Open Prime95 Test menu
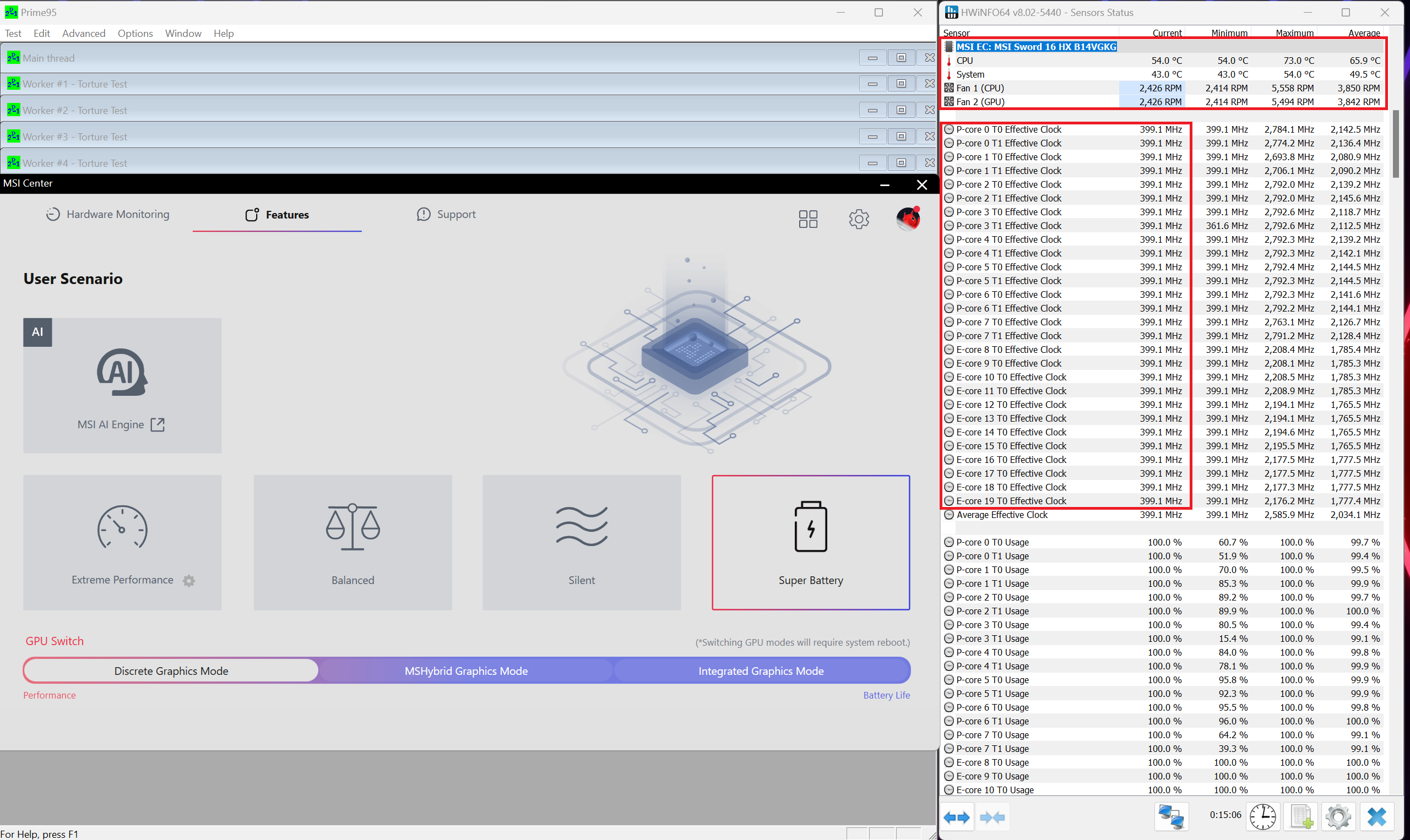 [x=13, y=34]
